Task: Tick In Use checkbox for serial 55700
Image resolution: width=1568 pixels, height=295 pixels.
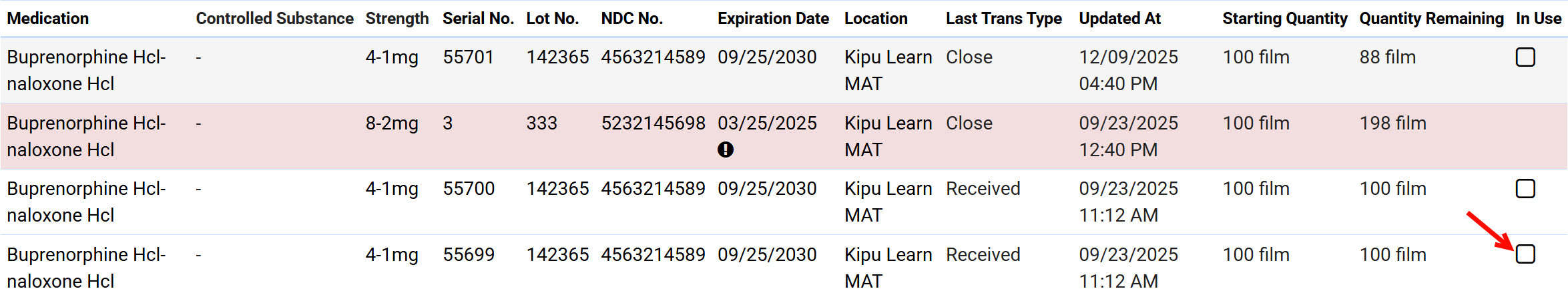Action: (1525, 189)
